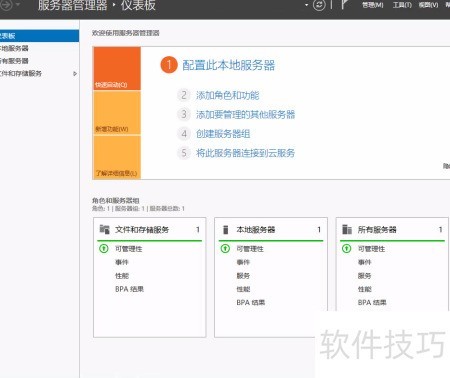Open the 文件和存储服务 tile title
The width and height of the screenshot is (450, 378).
click(x=142, y=230)
